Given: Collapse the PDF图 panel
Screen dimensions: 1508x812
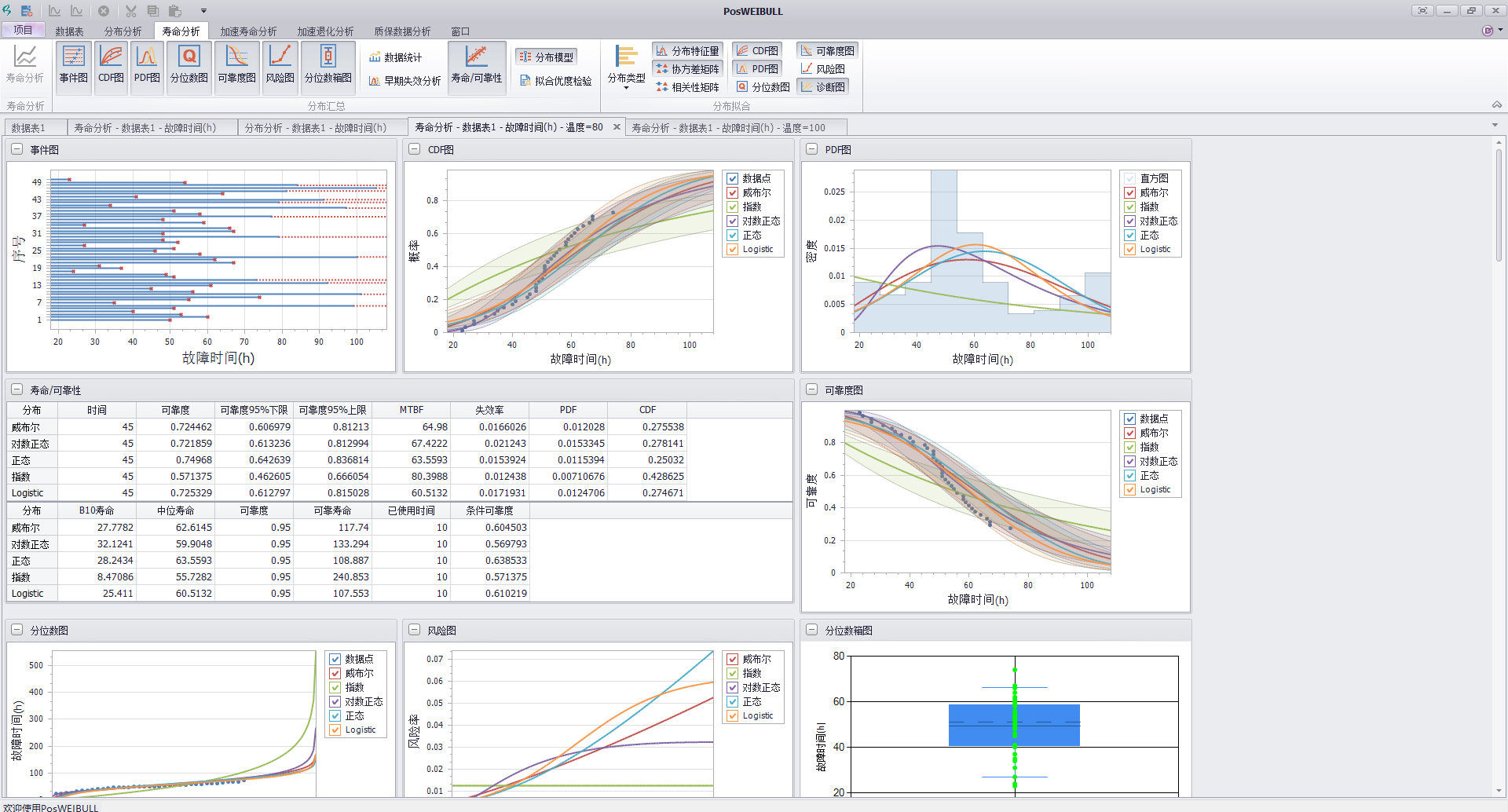Looking at the screenshot, I should pos(812,149).
